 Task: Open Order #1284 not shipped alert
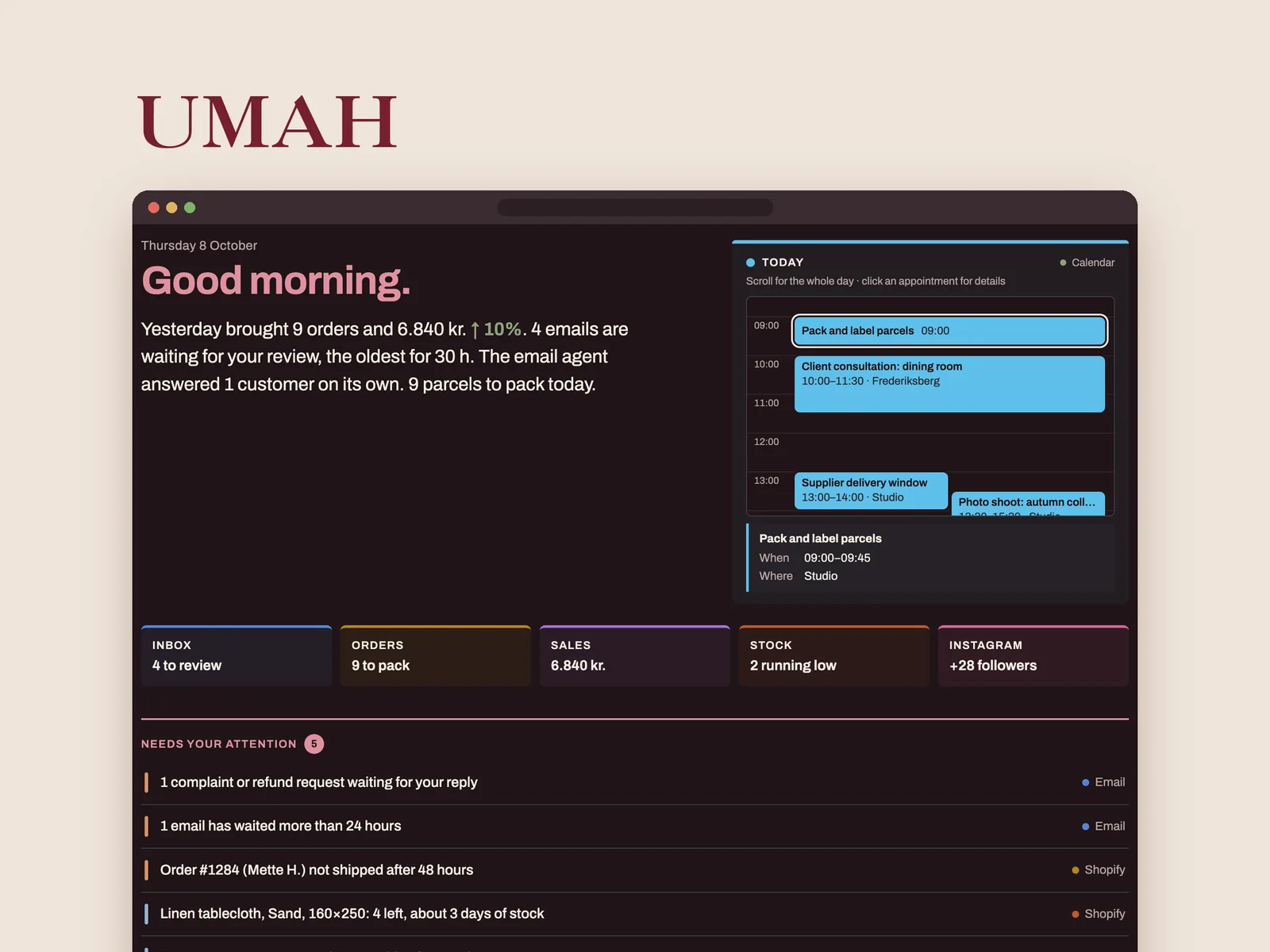[635, 870]
